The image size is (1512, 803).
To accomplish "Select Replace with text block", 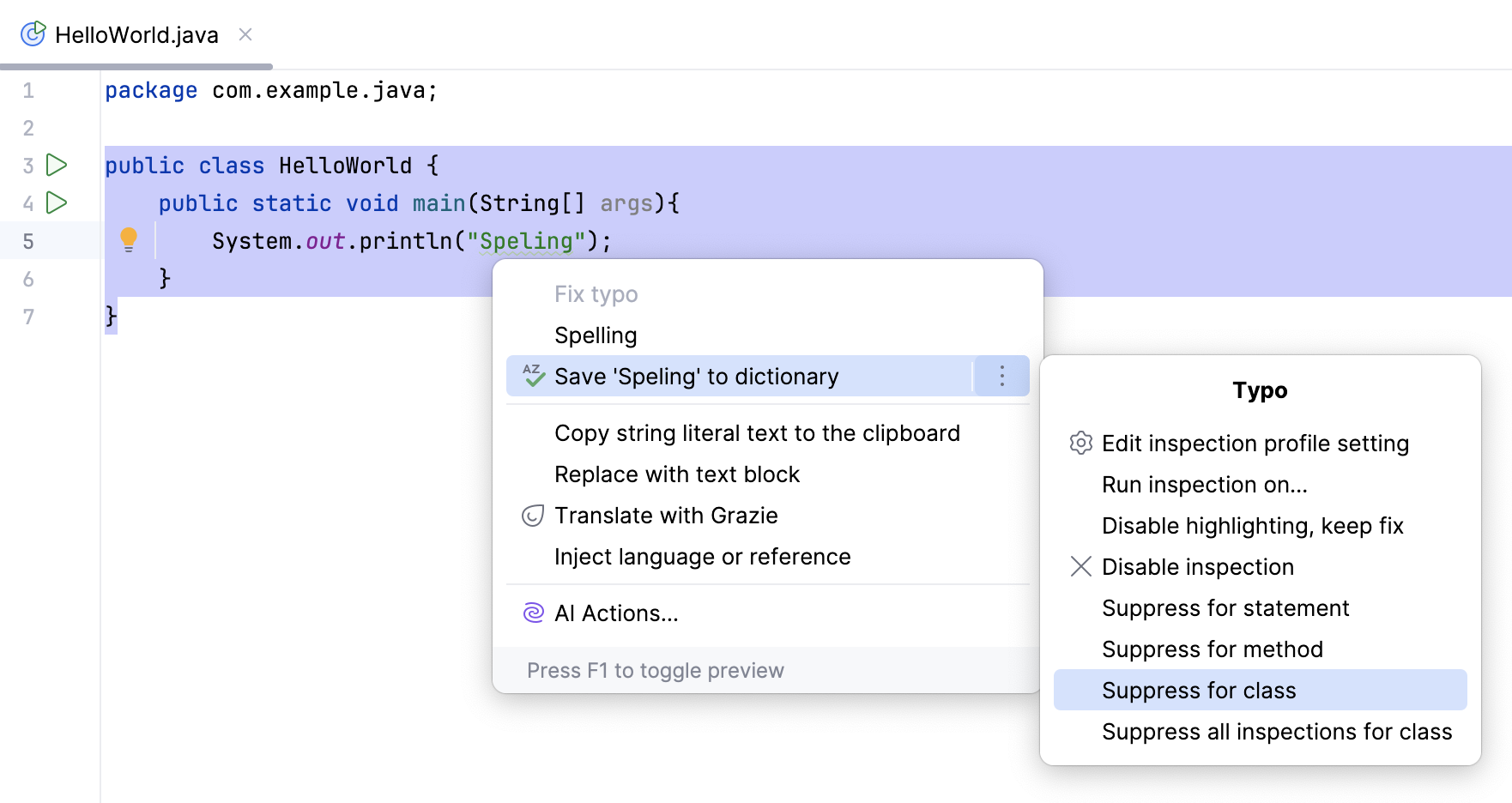I will pos(677,474).
